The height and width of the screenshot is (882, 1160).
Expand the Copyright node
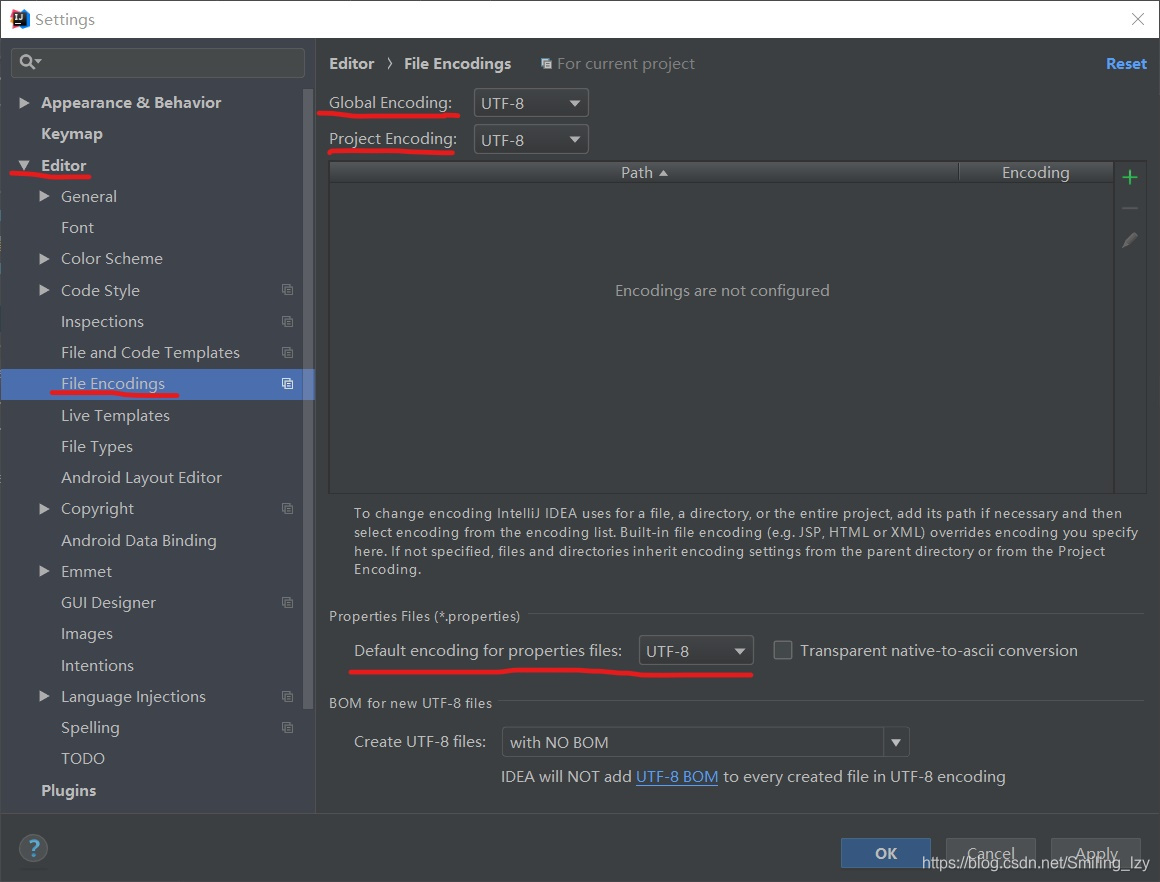[x=44, y=508]
